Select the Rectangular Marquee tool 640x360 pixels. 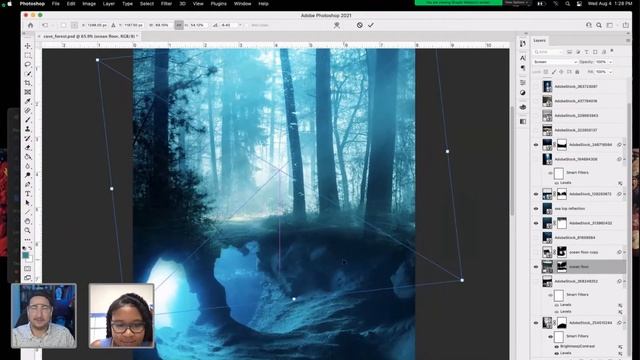[x=28, y=55]
